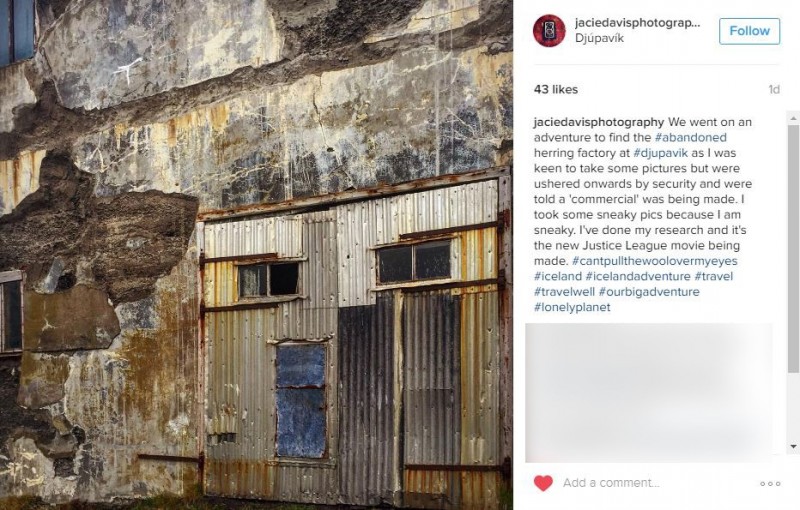Open the jaciedavisphotography profile avatar
This screenshot has width=800, height=510.
click(x=549, y=31)
